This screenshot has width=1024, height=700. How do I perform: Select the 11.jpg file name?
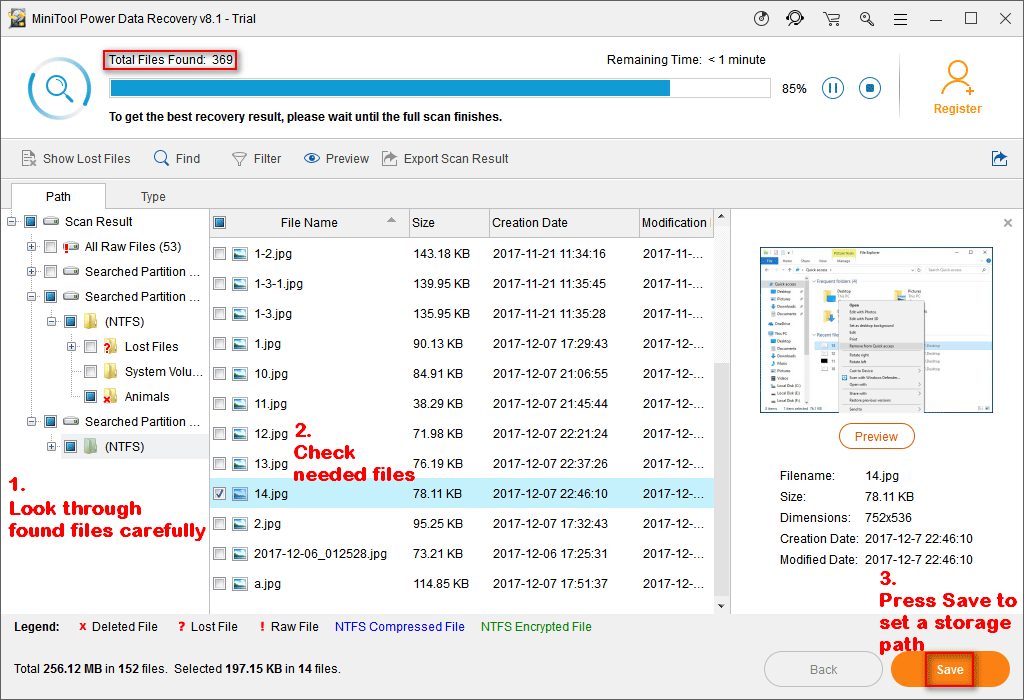coord(270,404)
